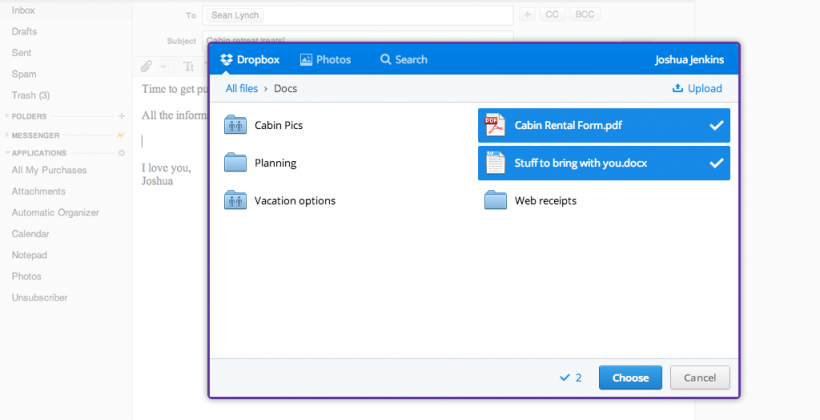Add recipient with plus button
The height and width of the screenshot is (420, 820).
coord(527,15)
